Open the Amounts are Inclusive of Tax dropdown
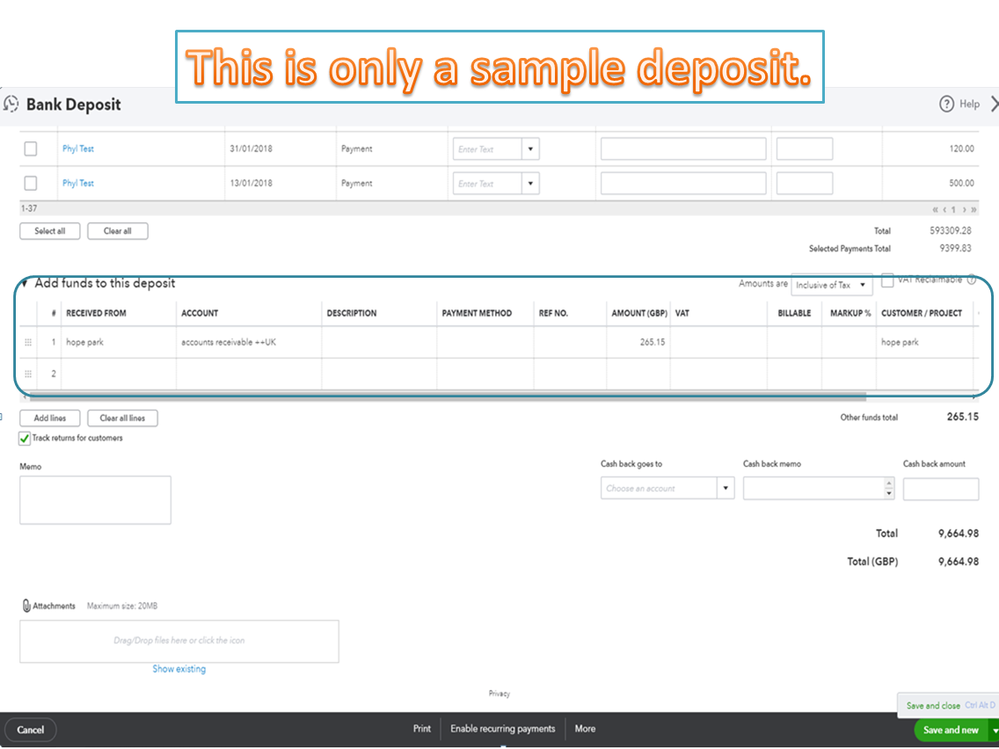This screenshot has width=999, height=749. [x=831, y=285]
